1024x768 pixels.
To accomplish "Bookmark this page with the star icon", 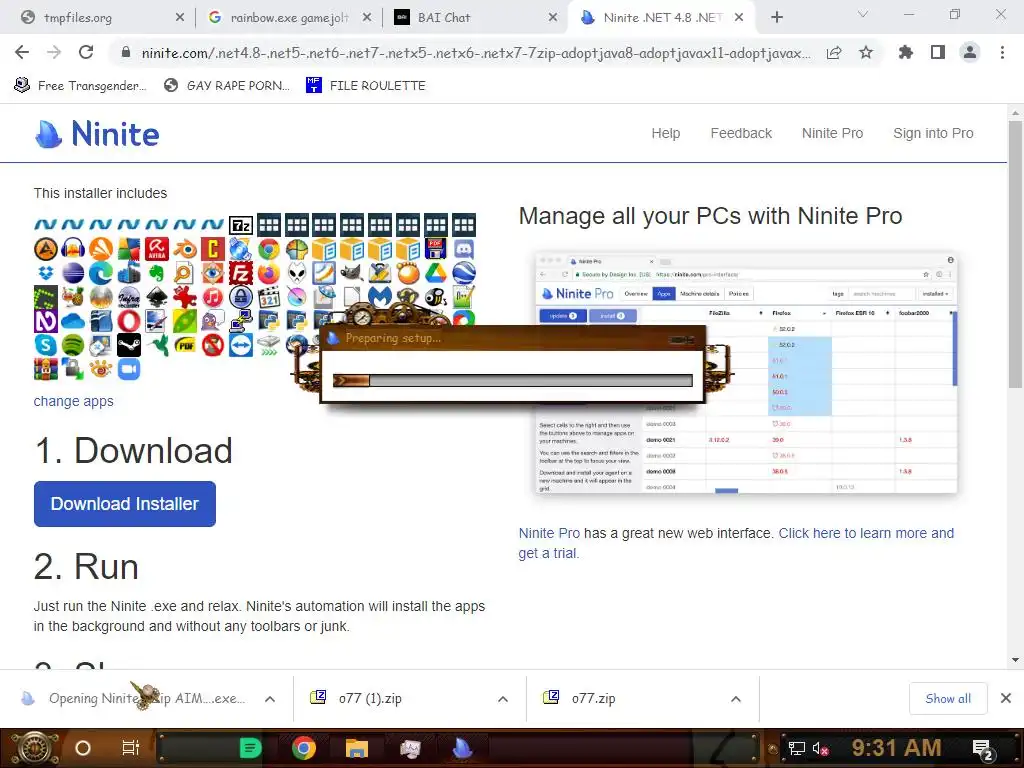I will pyautogui.click(x=866, y=52).
